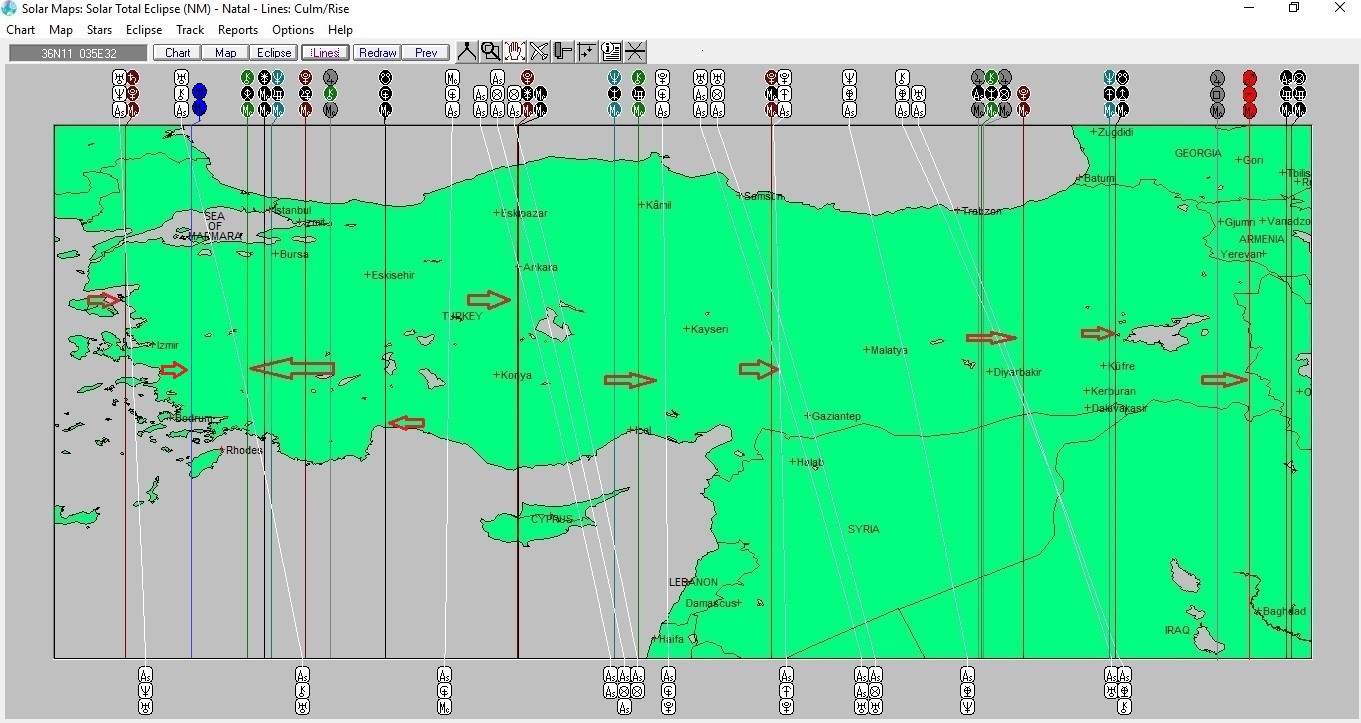Activate the hand pan tool
Screen dimensions: 1361x723
(x=514, y=51)
